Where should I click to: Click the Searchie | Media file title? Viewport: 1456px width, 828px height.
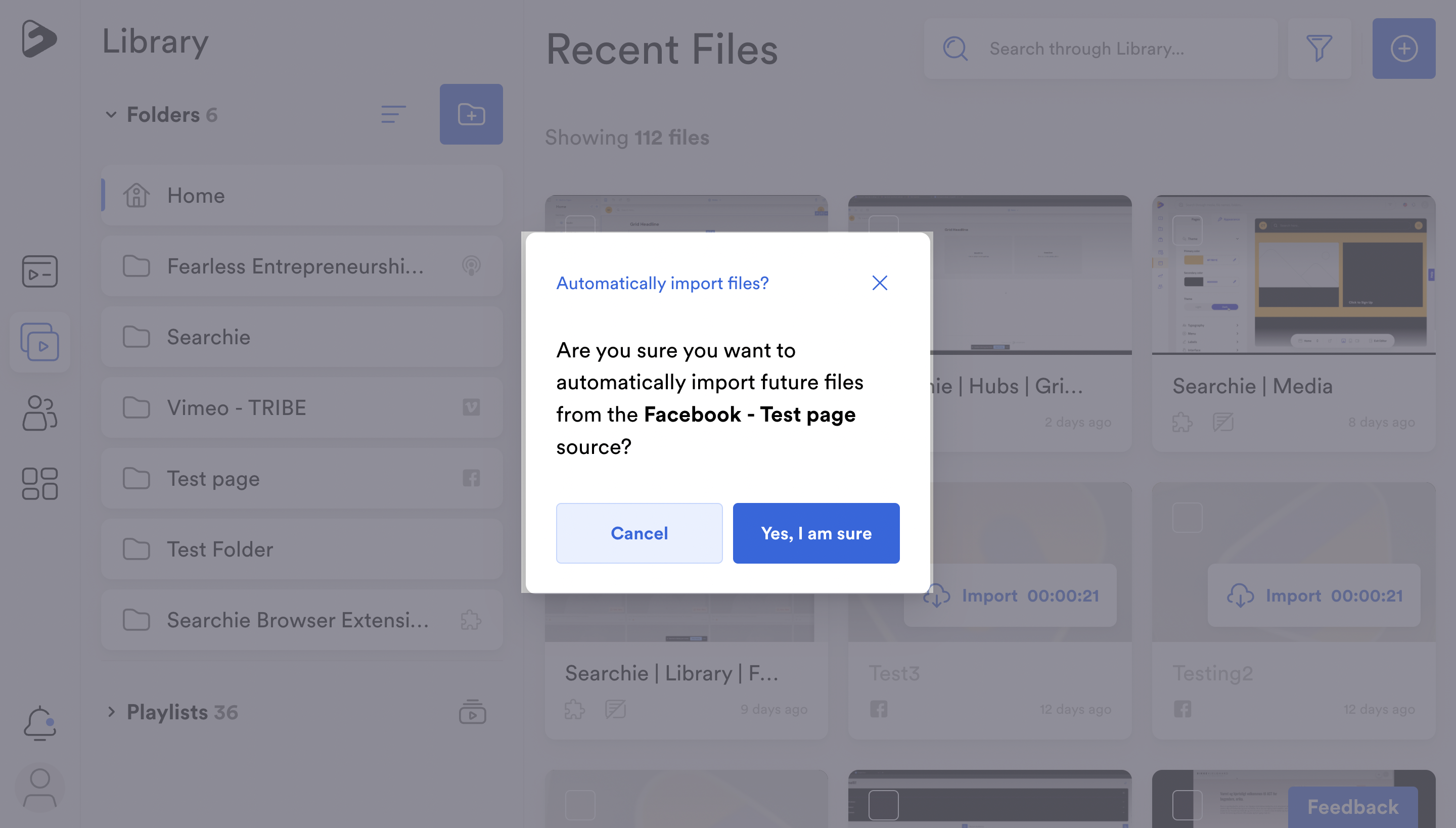(x=1252, y=386)
